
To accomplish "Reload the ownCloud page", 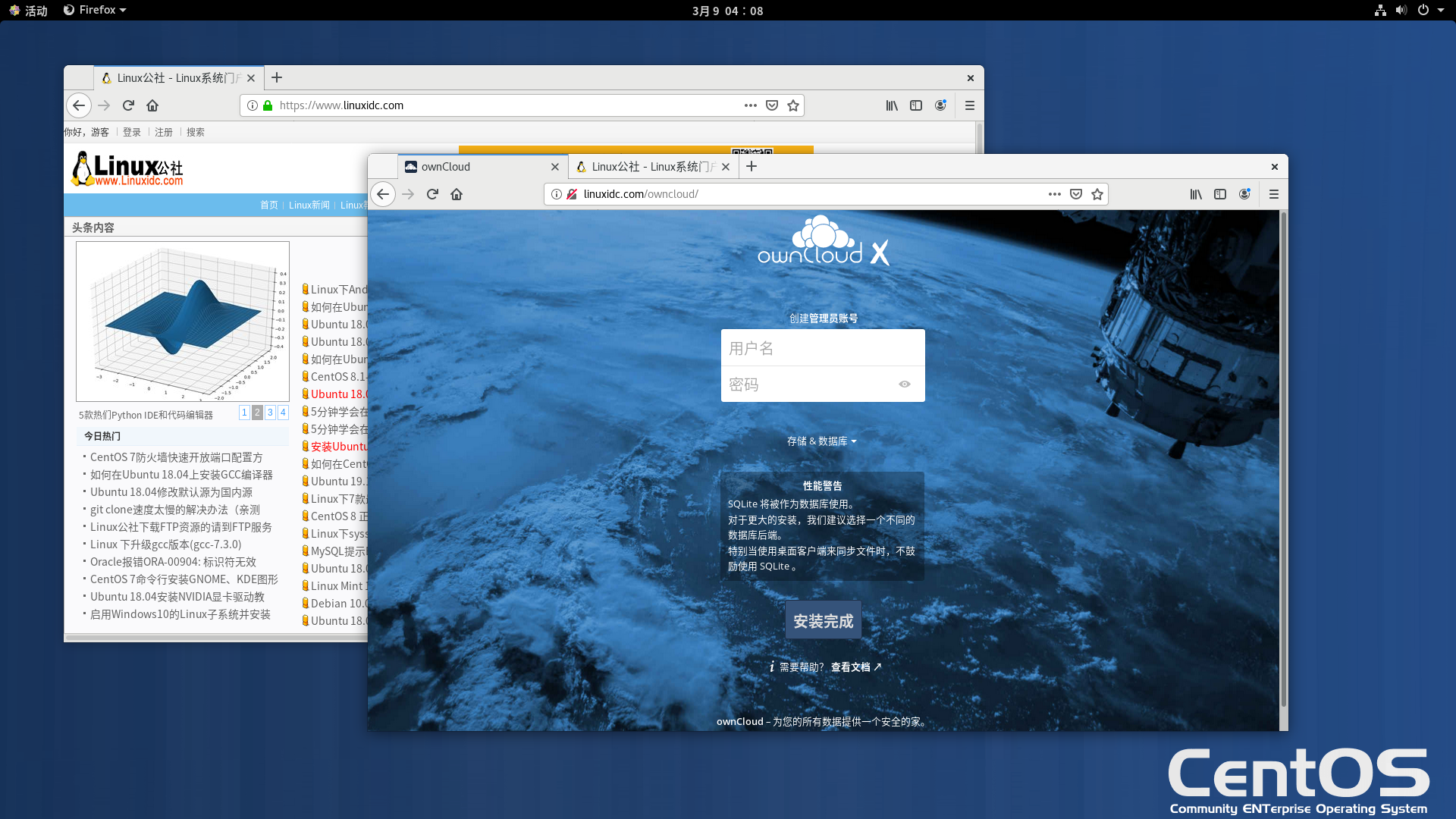I will click(432, 194).
